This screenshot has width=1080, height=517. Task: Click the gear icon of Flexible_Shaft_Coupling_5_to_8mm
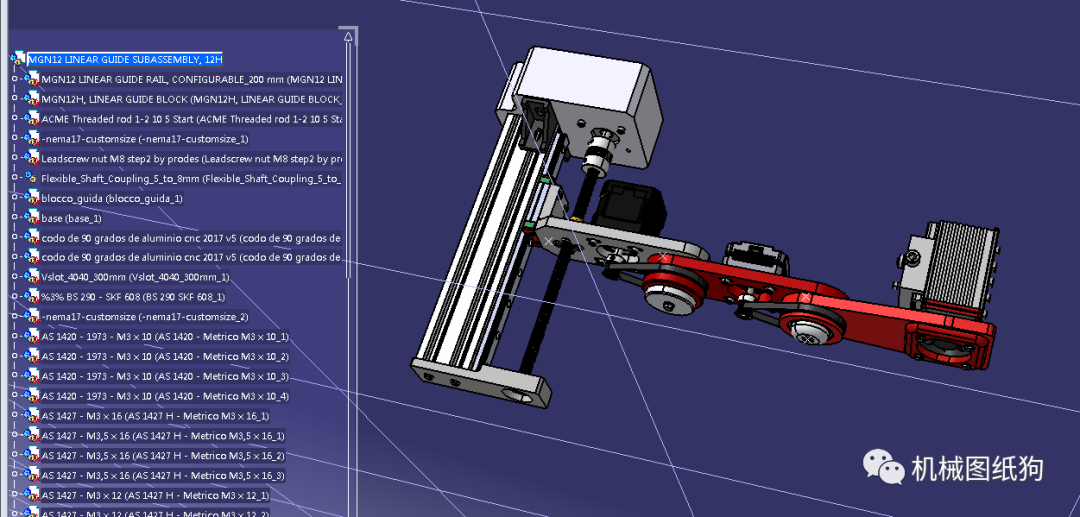coord(31,178)
